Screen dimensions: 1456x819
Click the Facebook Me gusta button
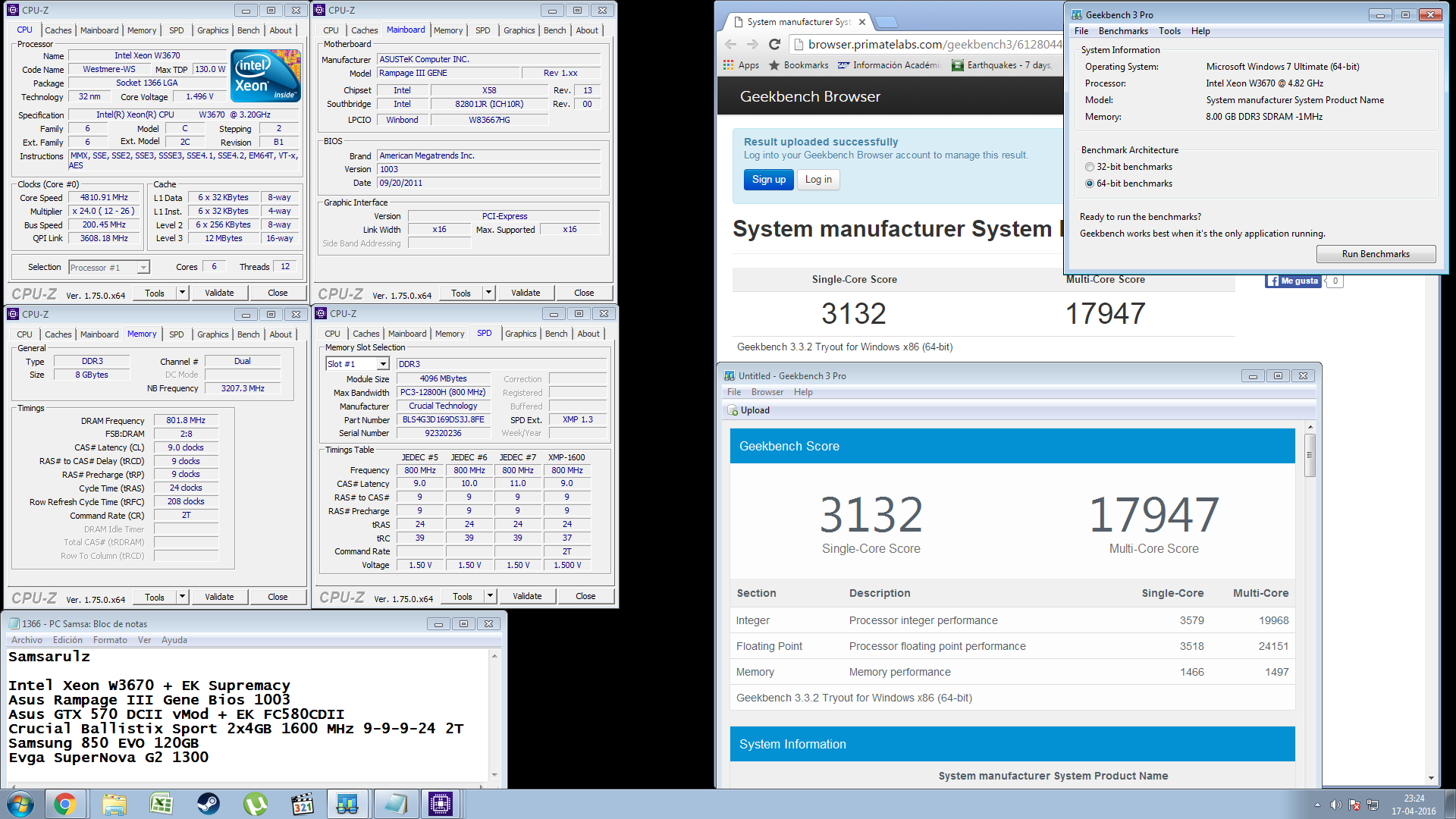coord(1294,281)
